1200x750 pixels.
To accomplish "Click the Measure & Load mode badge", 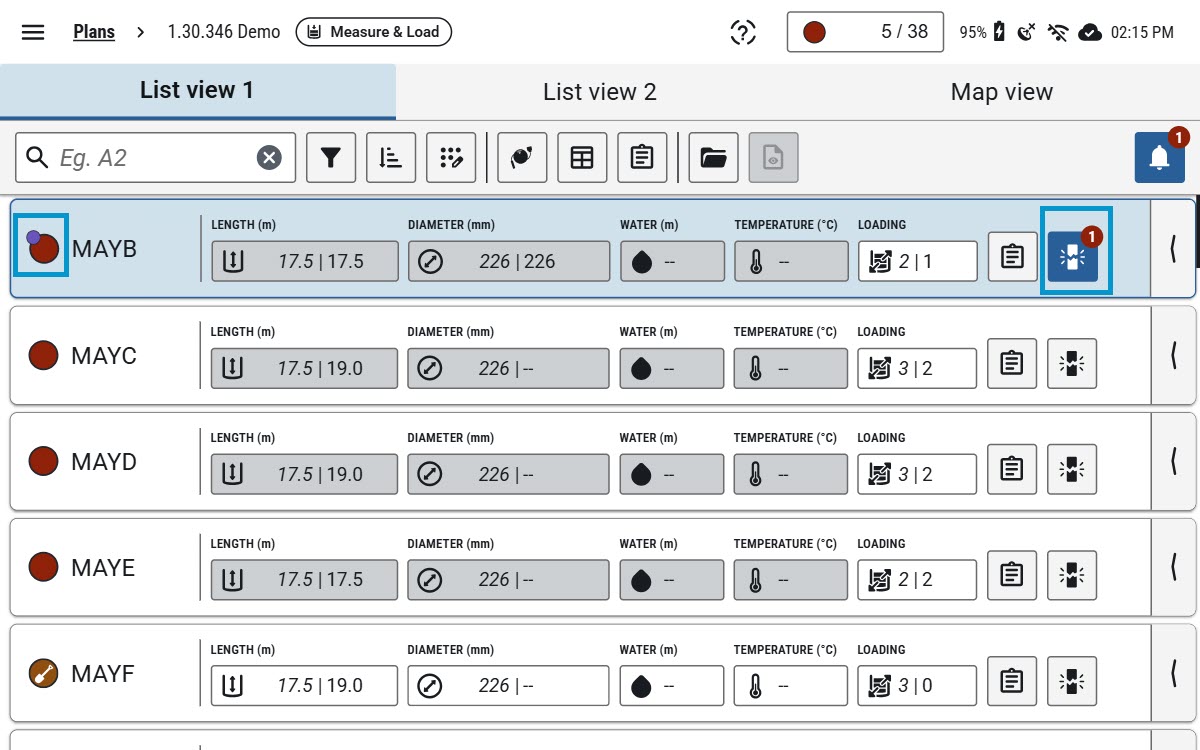I will 374,32.
